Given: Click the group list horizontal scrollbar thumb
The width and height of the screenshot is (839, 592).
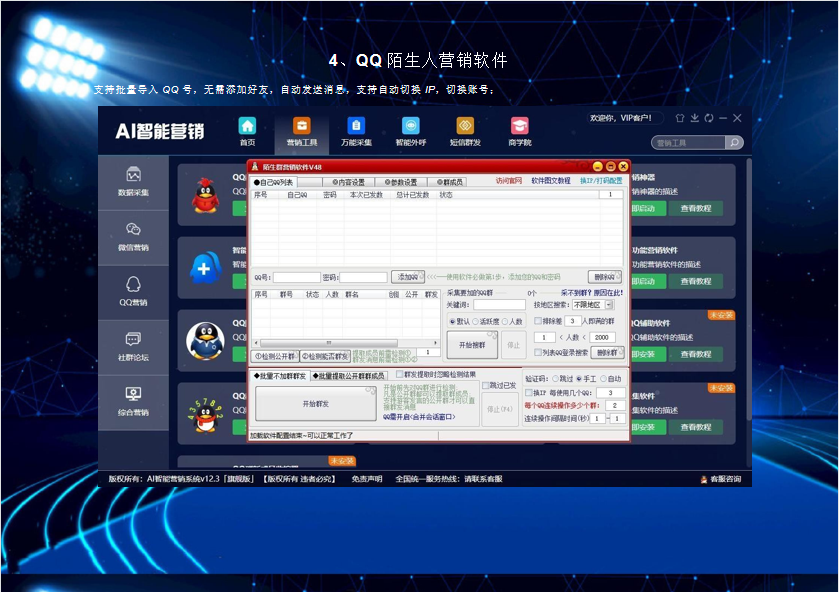Looking at the screenshot, I should [329, 343].
